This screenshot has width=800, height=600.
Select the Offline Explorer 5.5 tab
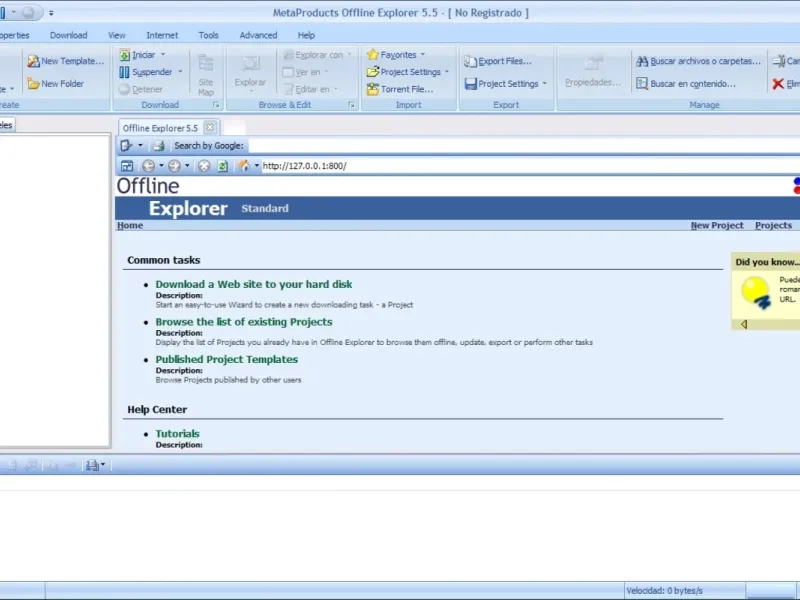pos(160,128)
